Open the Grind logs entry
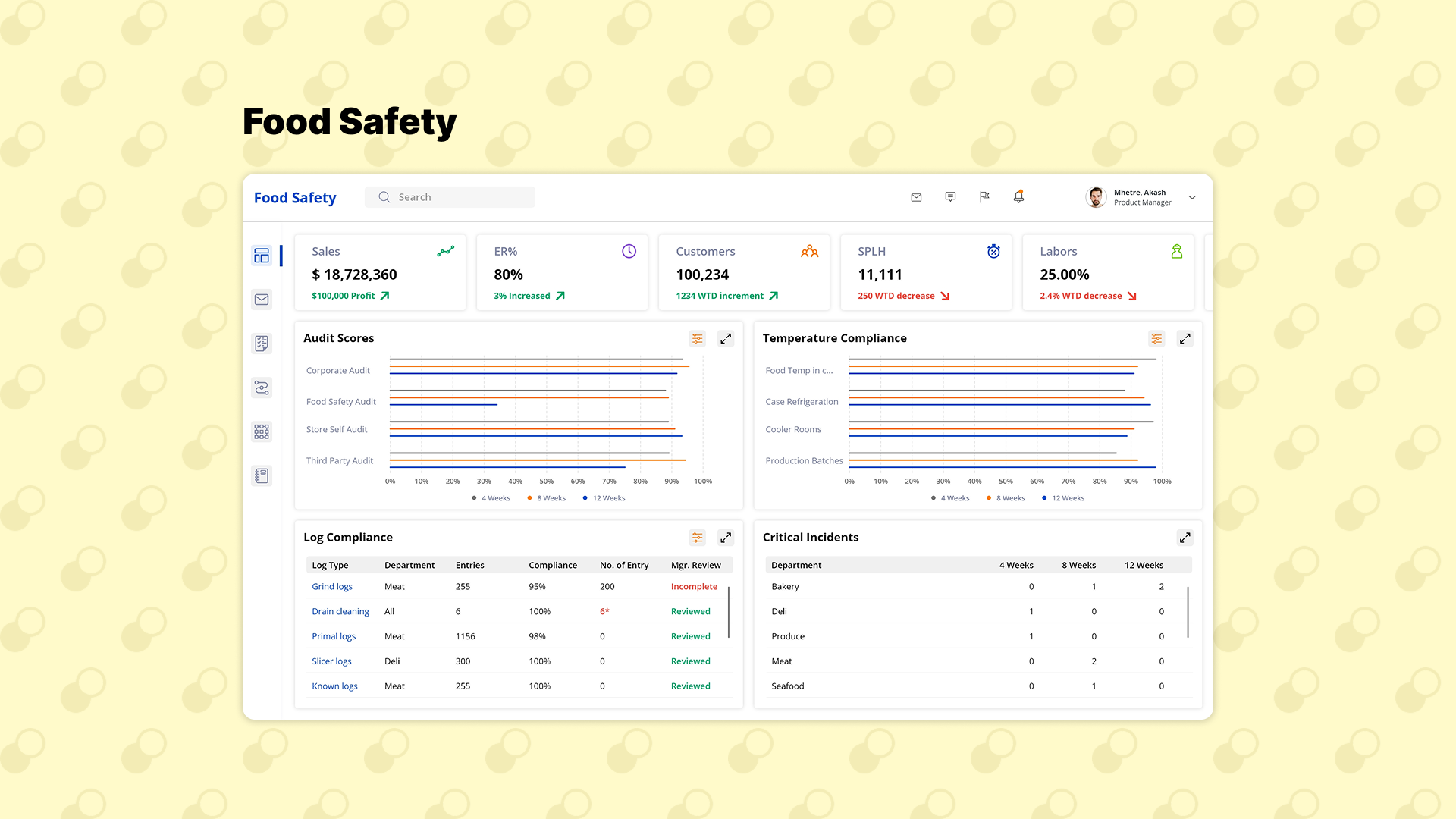This screenshot has width=1456, height=819. click(x=331, y=586)
